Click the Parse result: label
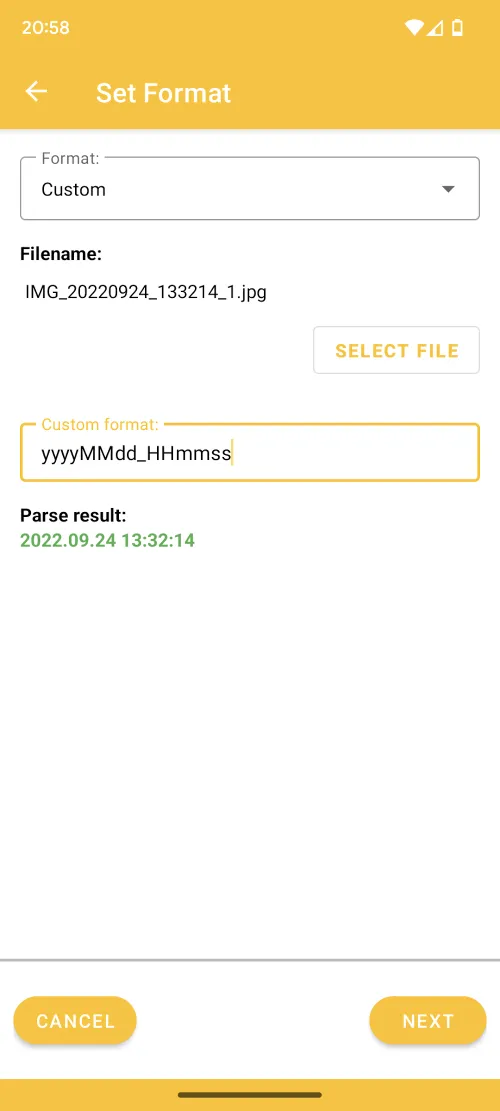The image size is (500, 1111). pos(73,515)
